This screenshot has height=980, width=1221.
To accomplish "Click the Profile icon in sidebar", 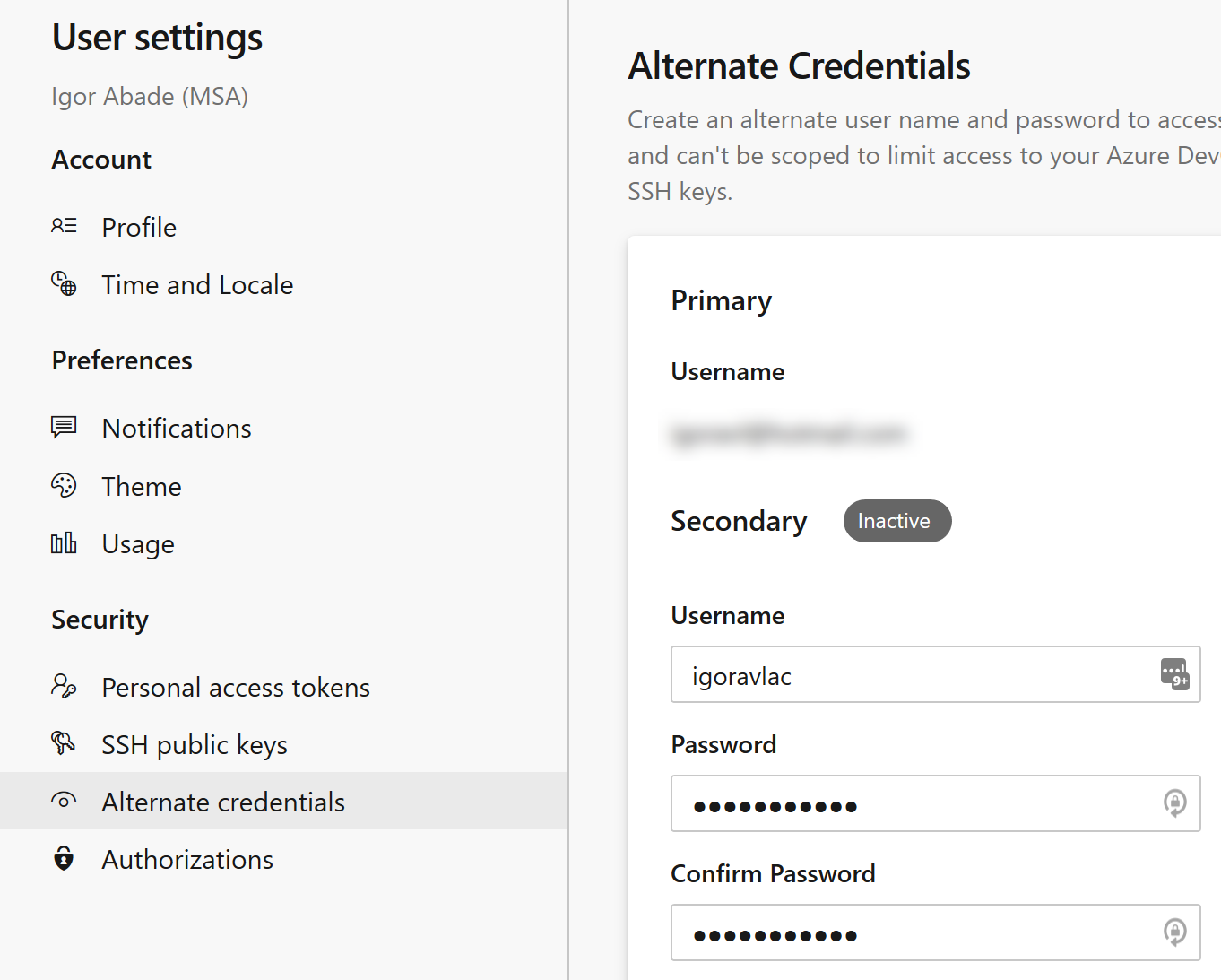I will (64, 226).
